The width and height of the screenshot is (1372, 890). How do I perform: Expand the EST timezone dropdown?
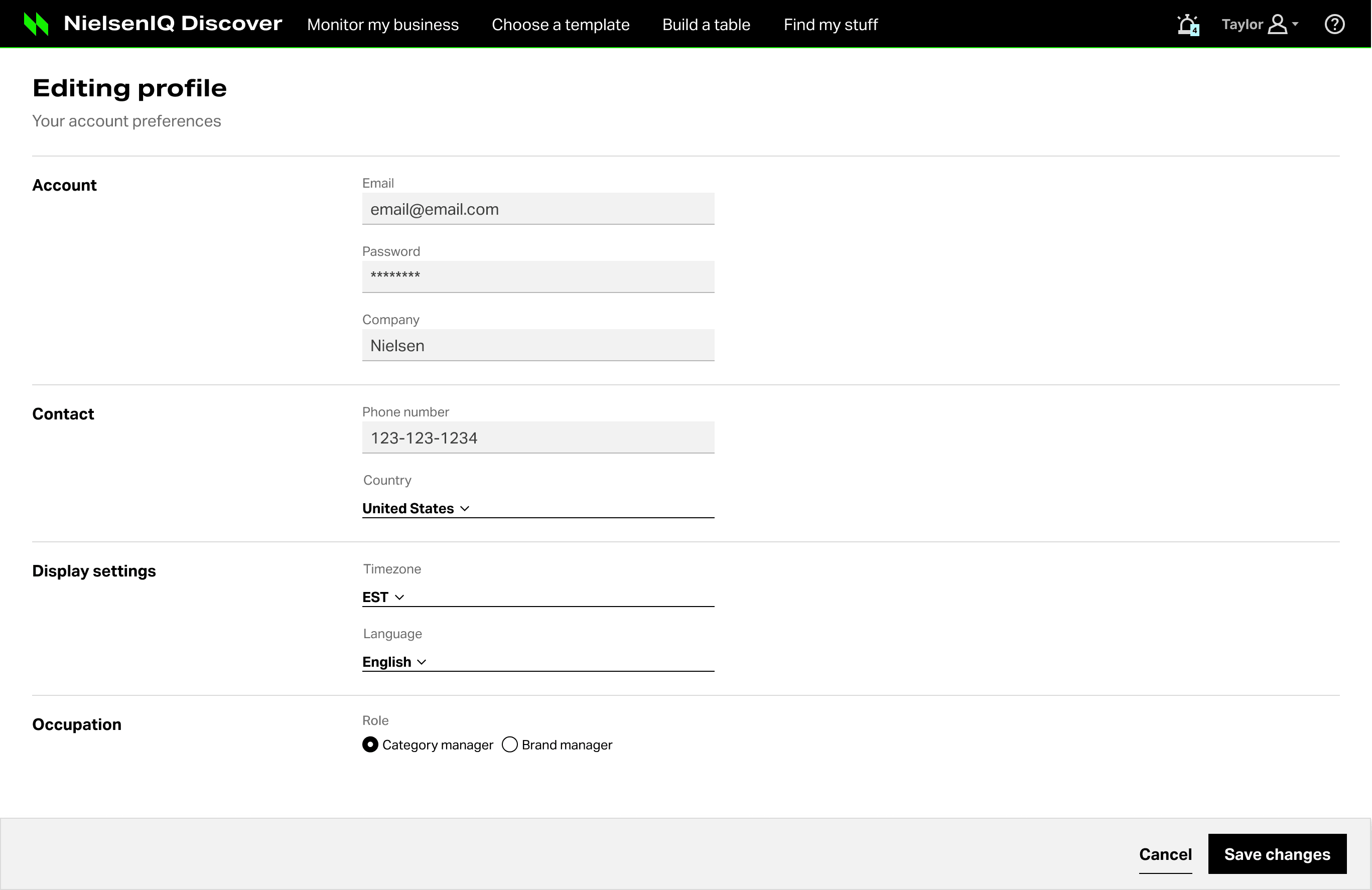[383, 597]
